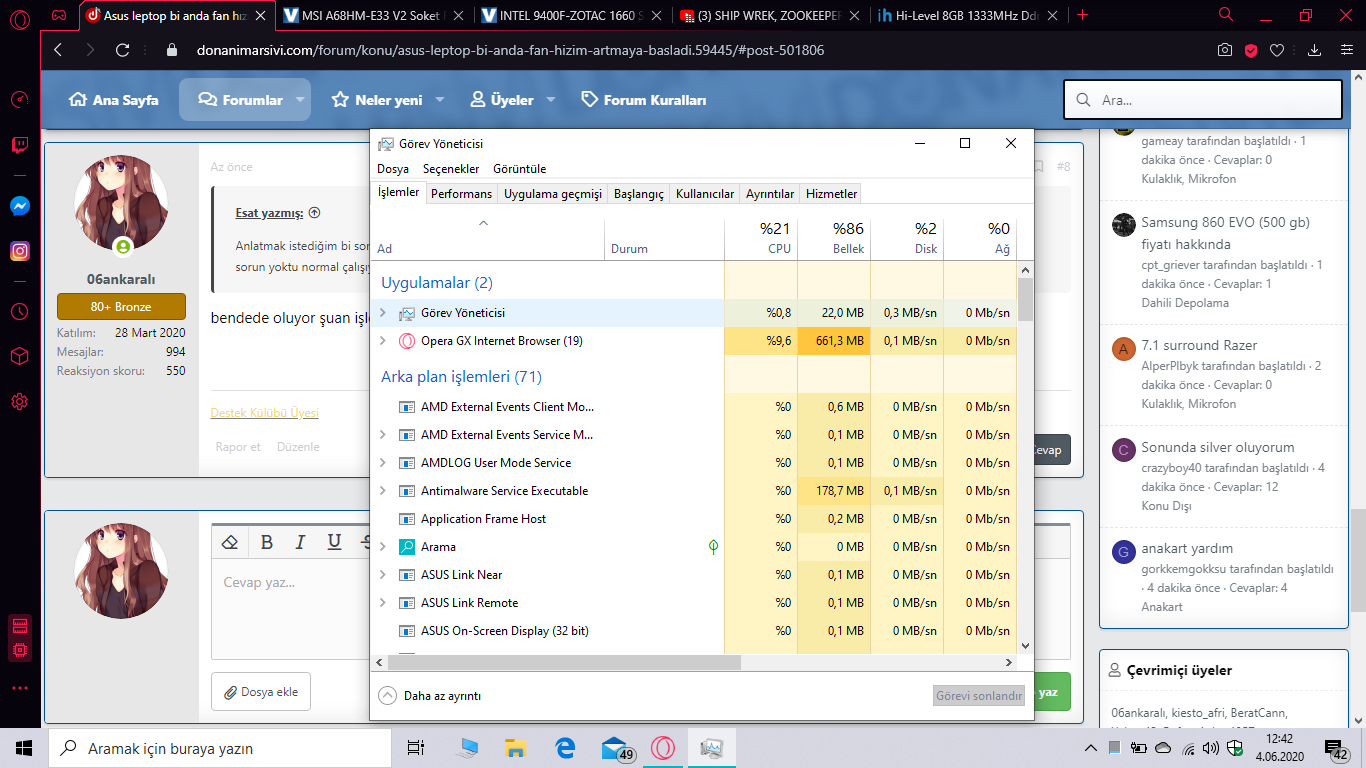
Task: Open notification center icon
Action: (1336, 748)
